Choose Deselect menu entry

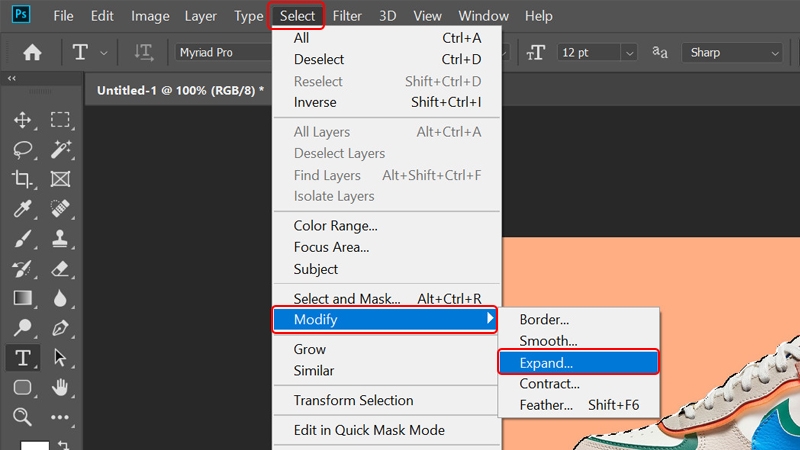386,59
